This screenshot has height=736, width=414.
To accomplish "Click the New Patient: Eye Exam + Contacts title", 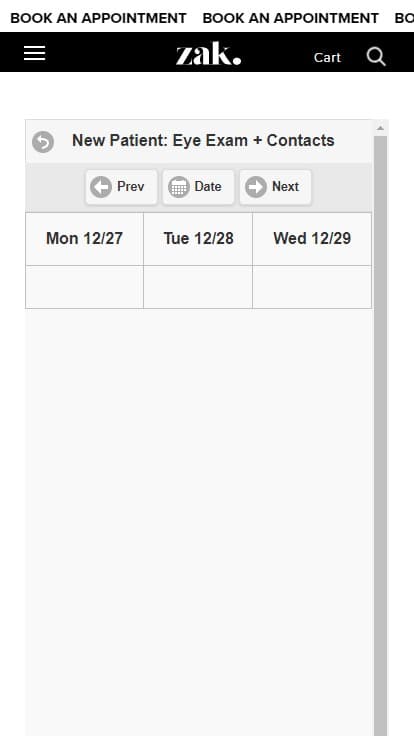I will click(x=203, y=140).
